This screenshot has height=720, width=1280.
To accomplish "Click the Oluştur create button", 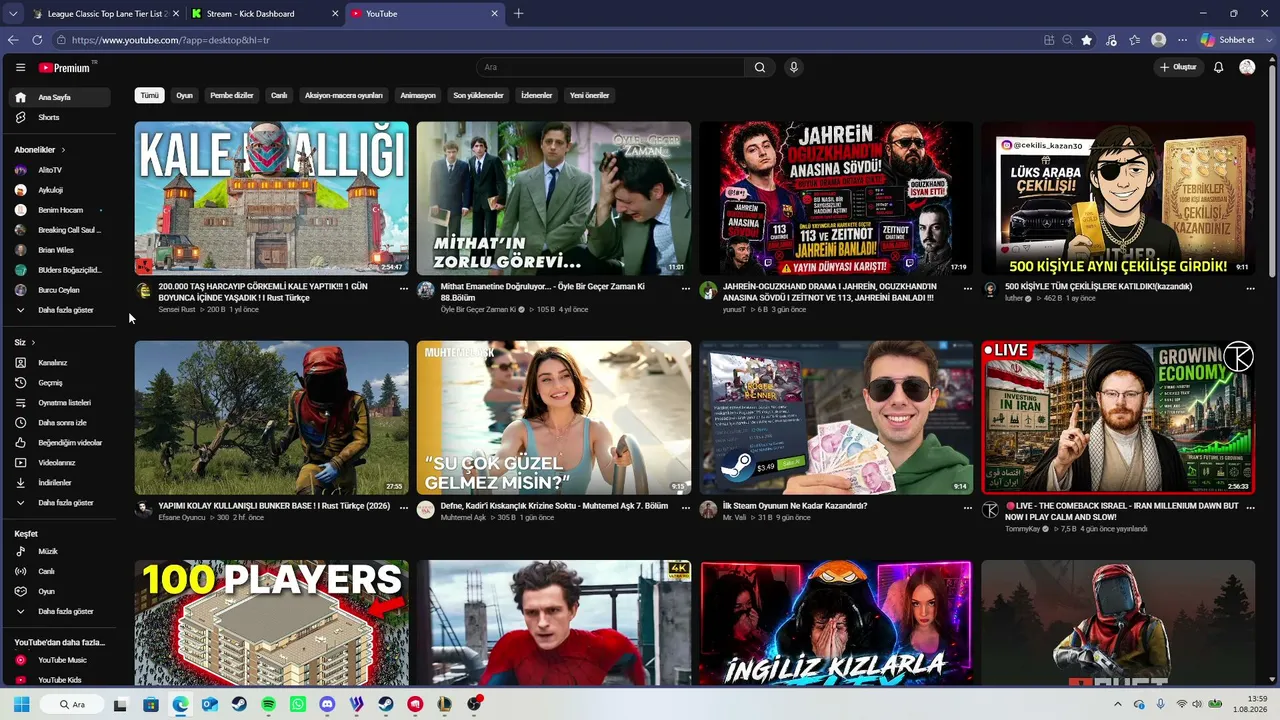I will (x=1178, y=67).
